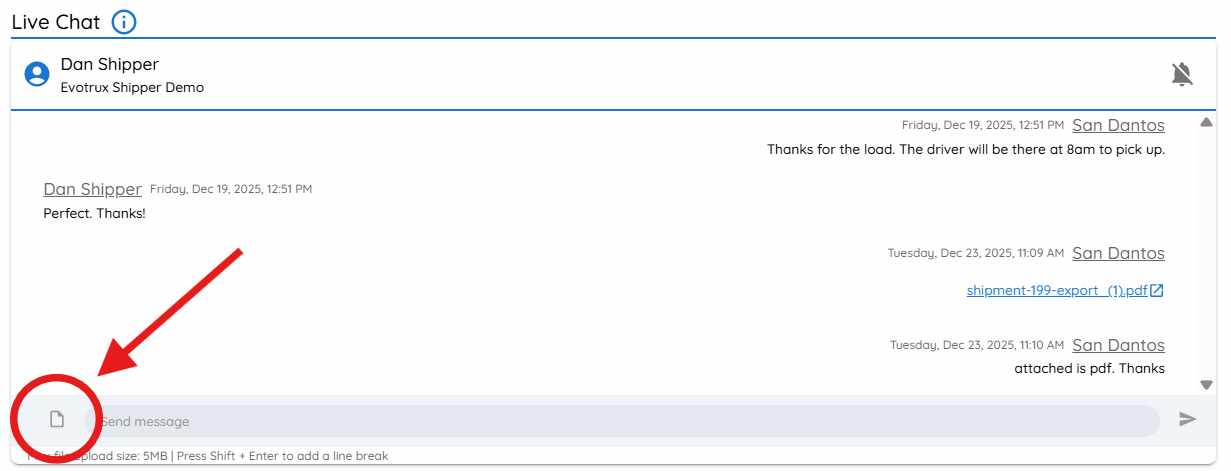Screen dimensions: 1231x471
Task: Open the Dan Shipper sender name link
Action: tap(92, 189)
